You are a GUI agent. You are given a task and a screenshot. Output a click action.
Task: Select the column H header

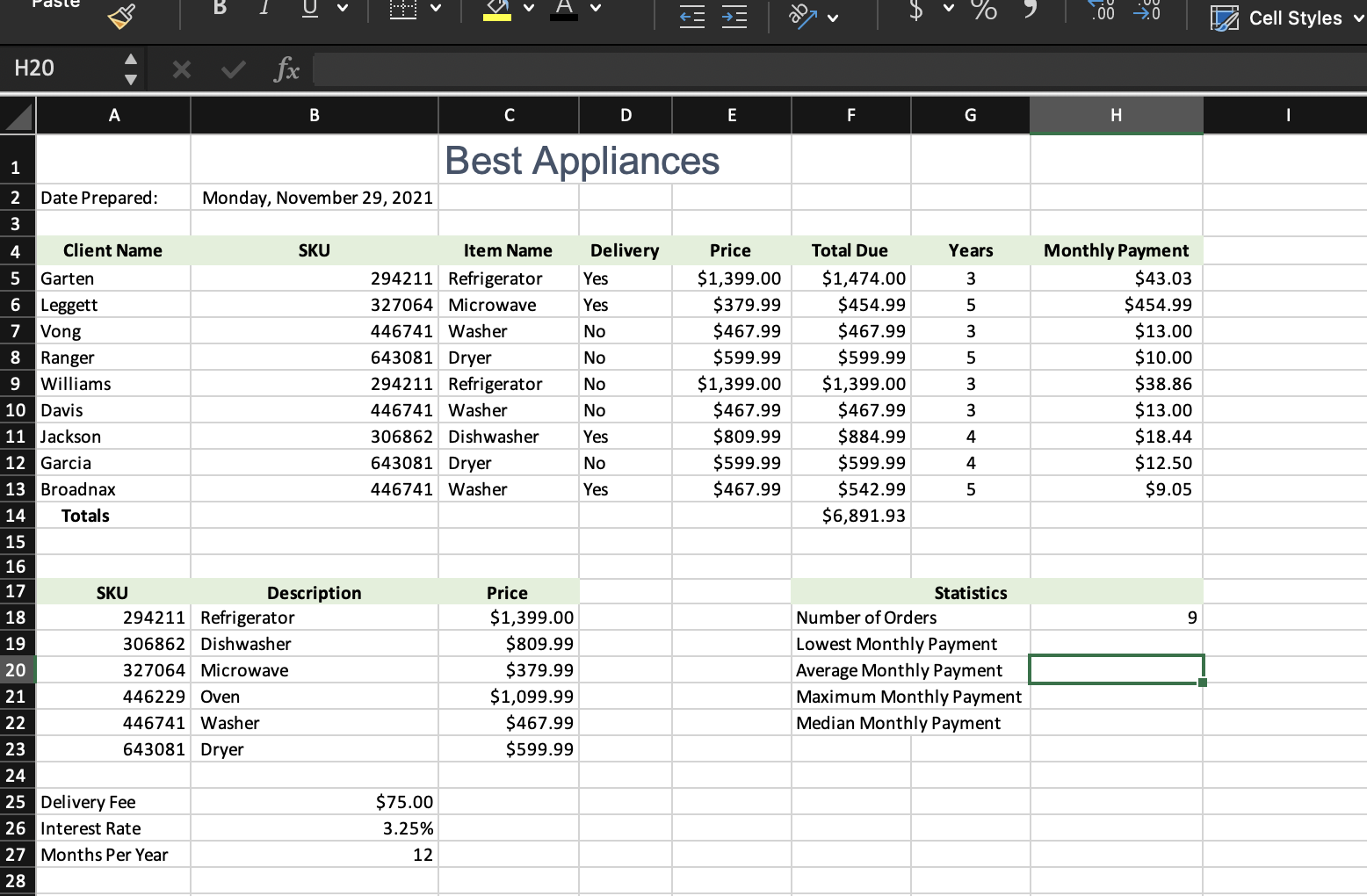click(x=1116, y=115)
